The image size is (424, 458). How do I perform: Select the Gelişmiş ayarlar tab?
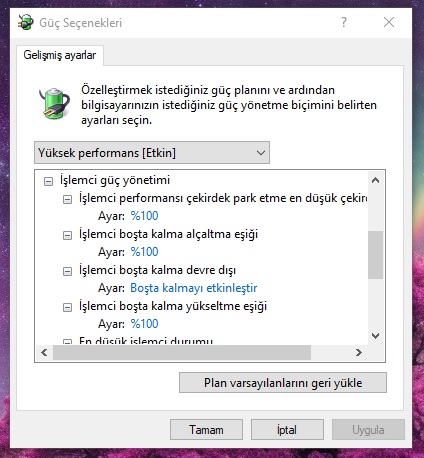tap(60, 55)
